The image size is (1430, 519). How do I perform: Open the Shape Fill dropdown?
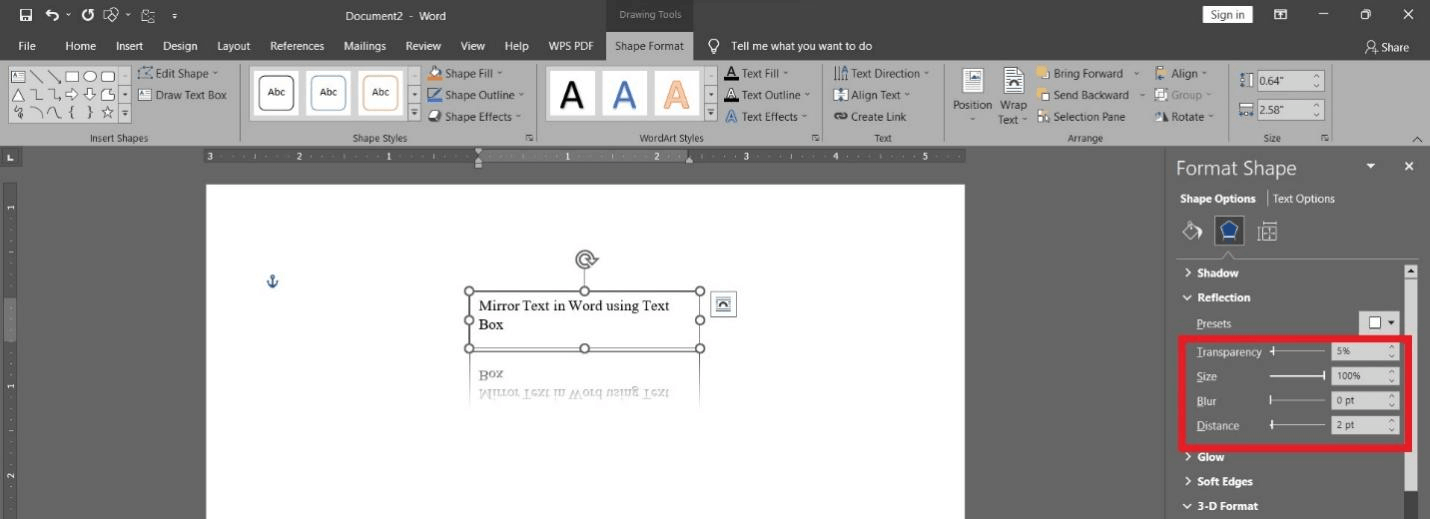[x=466, y=73]
